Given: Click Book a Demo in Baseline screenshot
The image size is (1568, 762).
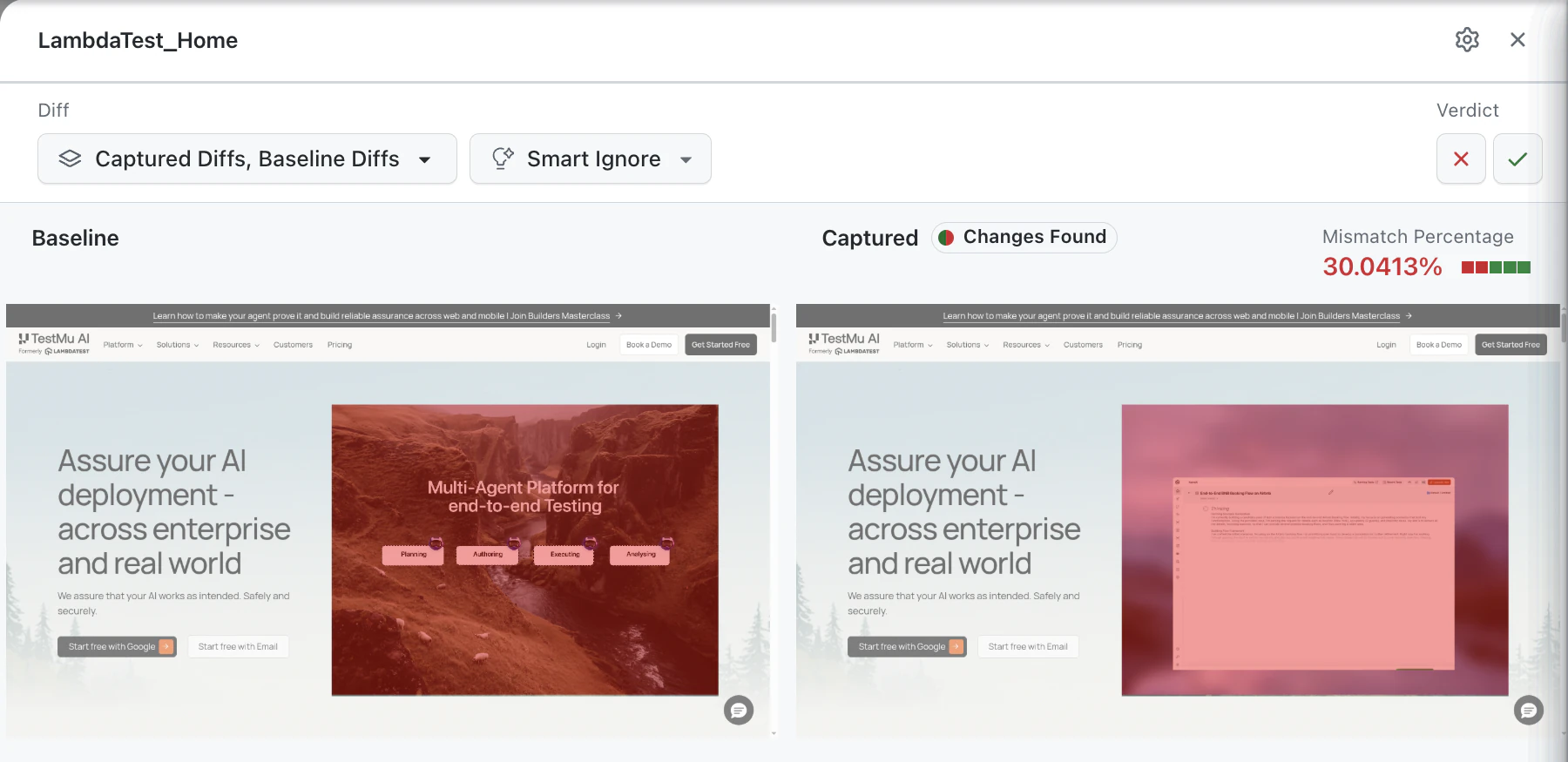Looking at the screenshot, I should pos(649,345).
